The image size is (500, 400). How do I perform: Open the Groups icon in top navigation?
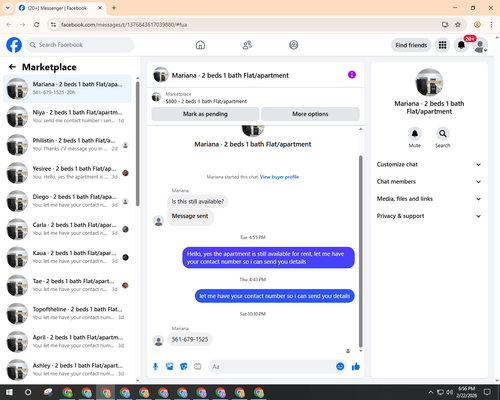(x=294, y=45)
